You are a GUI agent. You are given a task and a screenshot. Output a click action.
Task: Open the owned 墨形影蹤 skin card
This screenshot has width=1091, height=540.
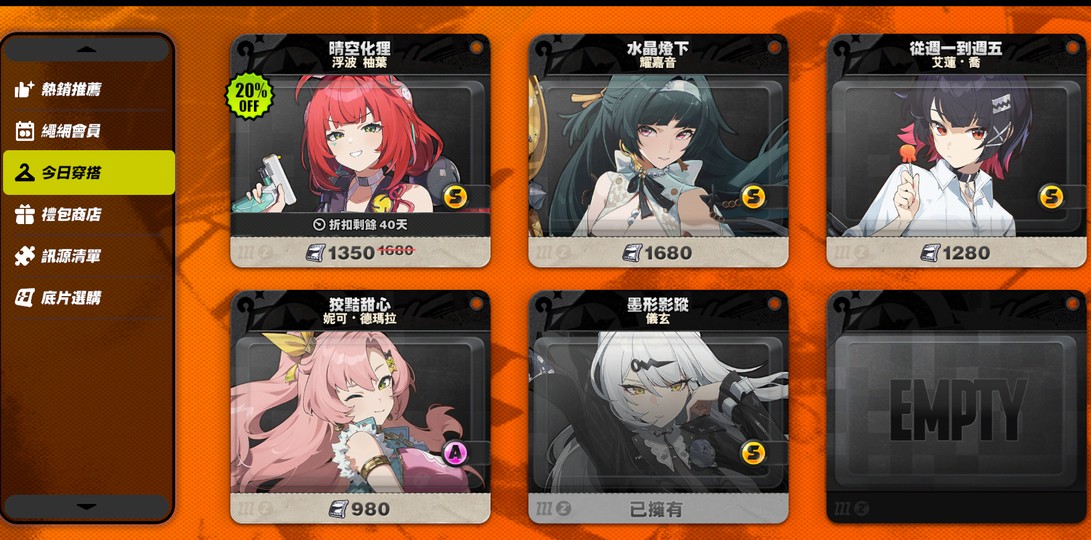658,406
